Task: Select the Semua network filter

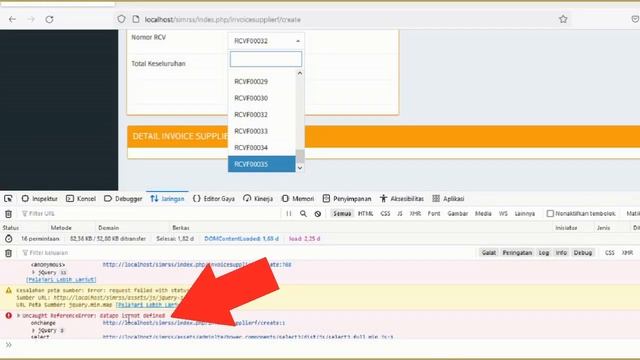Action: pos(342,213)
